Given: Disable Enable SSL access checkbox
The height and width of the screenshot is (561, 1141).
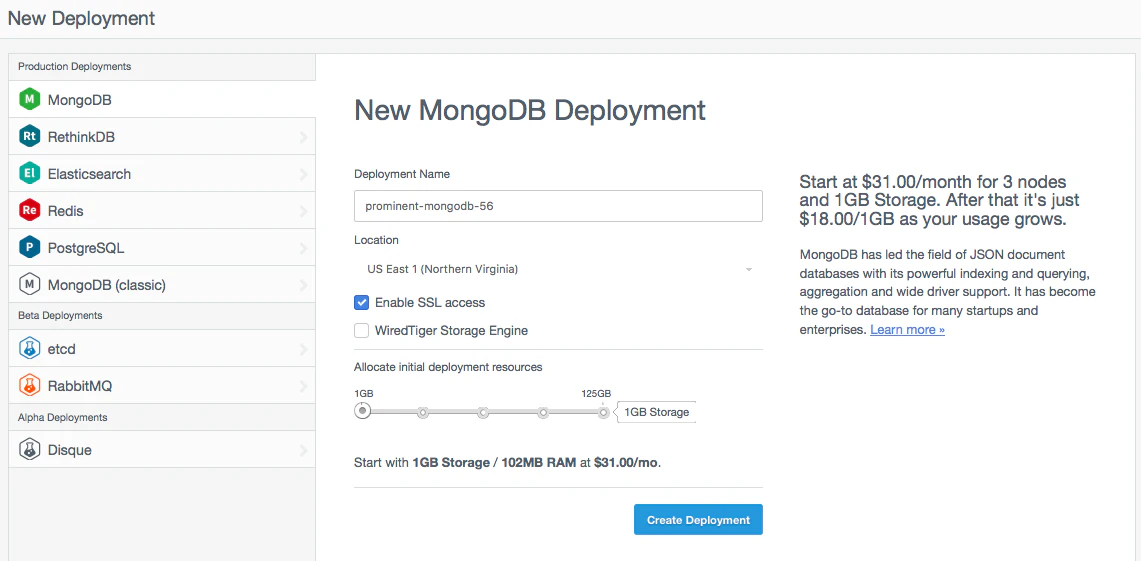Looking at the screenshot, I should point(362,302).
